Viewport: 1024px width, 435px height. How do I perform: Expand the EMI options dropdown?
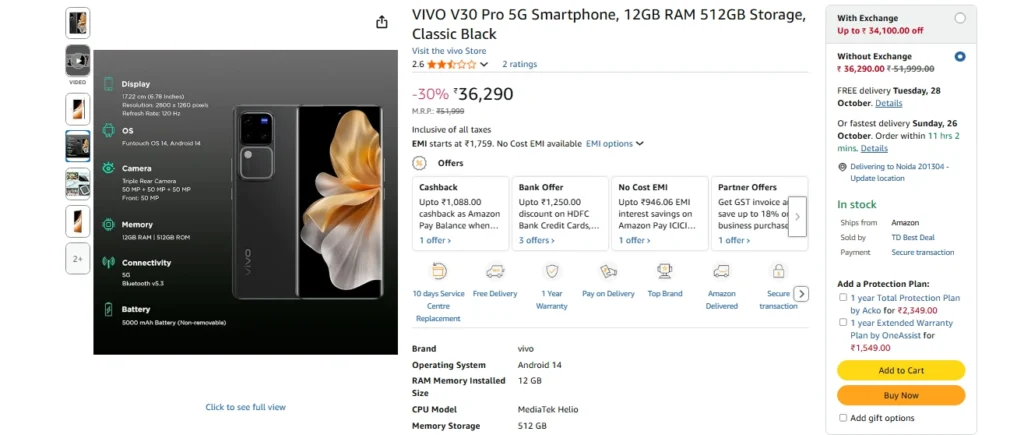615,144
